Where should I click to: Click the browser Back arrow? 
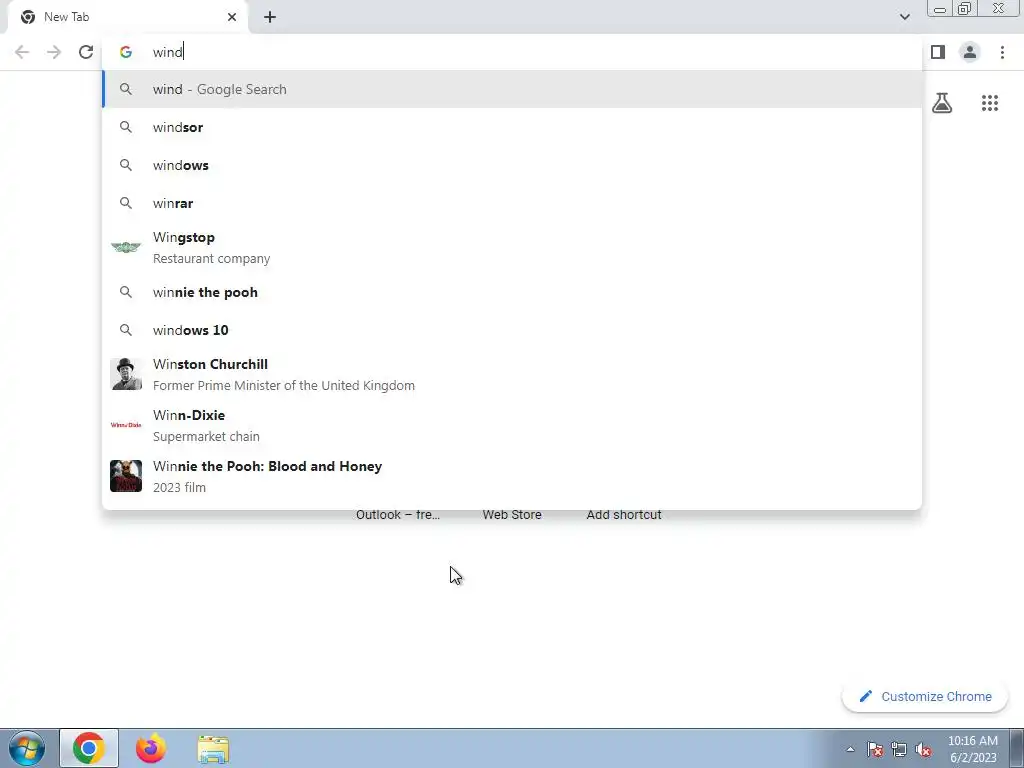point(22,52)
